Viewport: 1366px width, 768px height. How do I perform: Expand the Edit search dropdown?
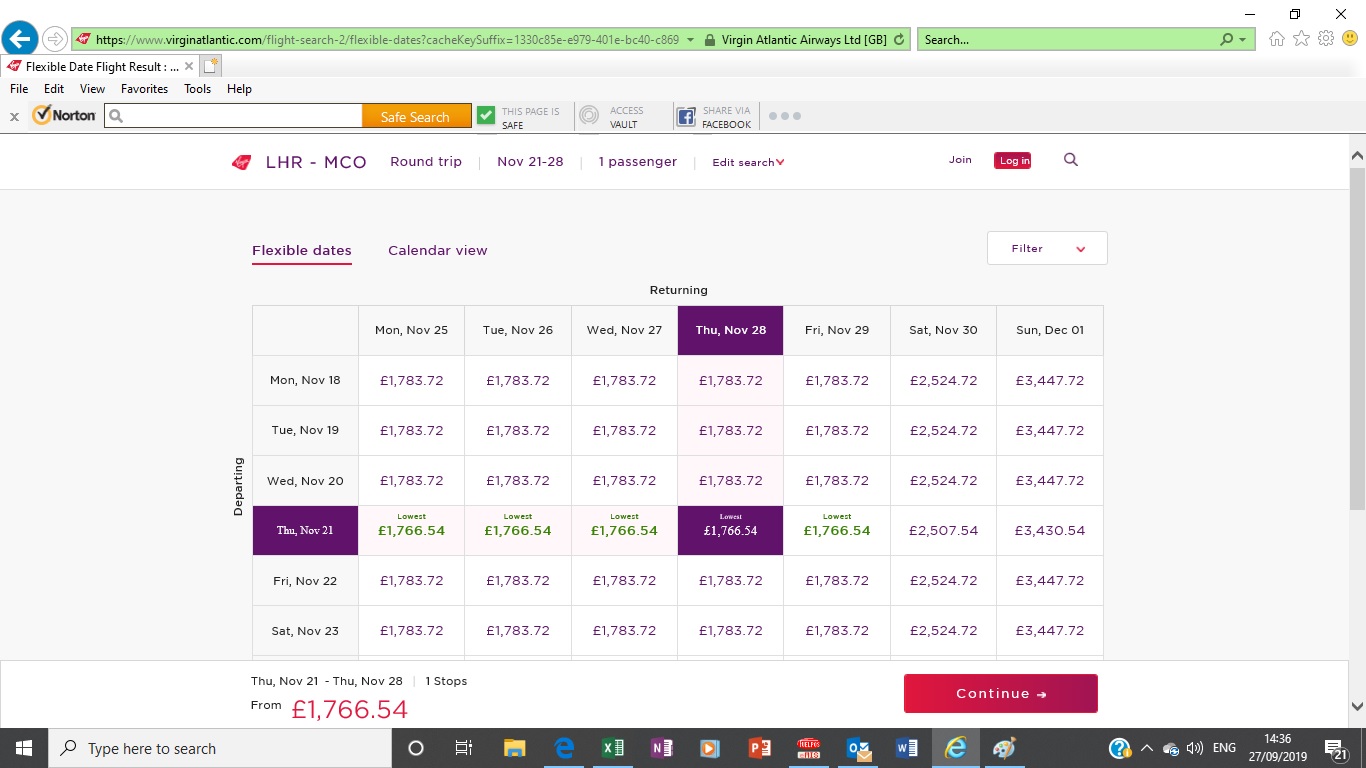(x=748, y=162)
